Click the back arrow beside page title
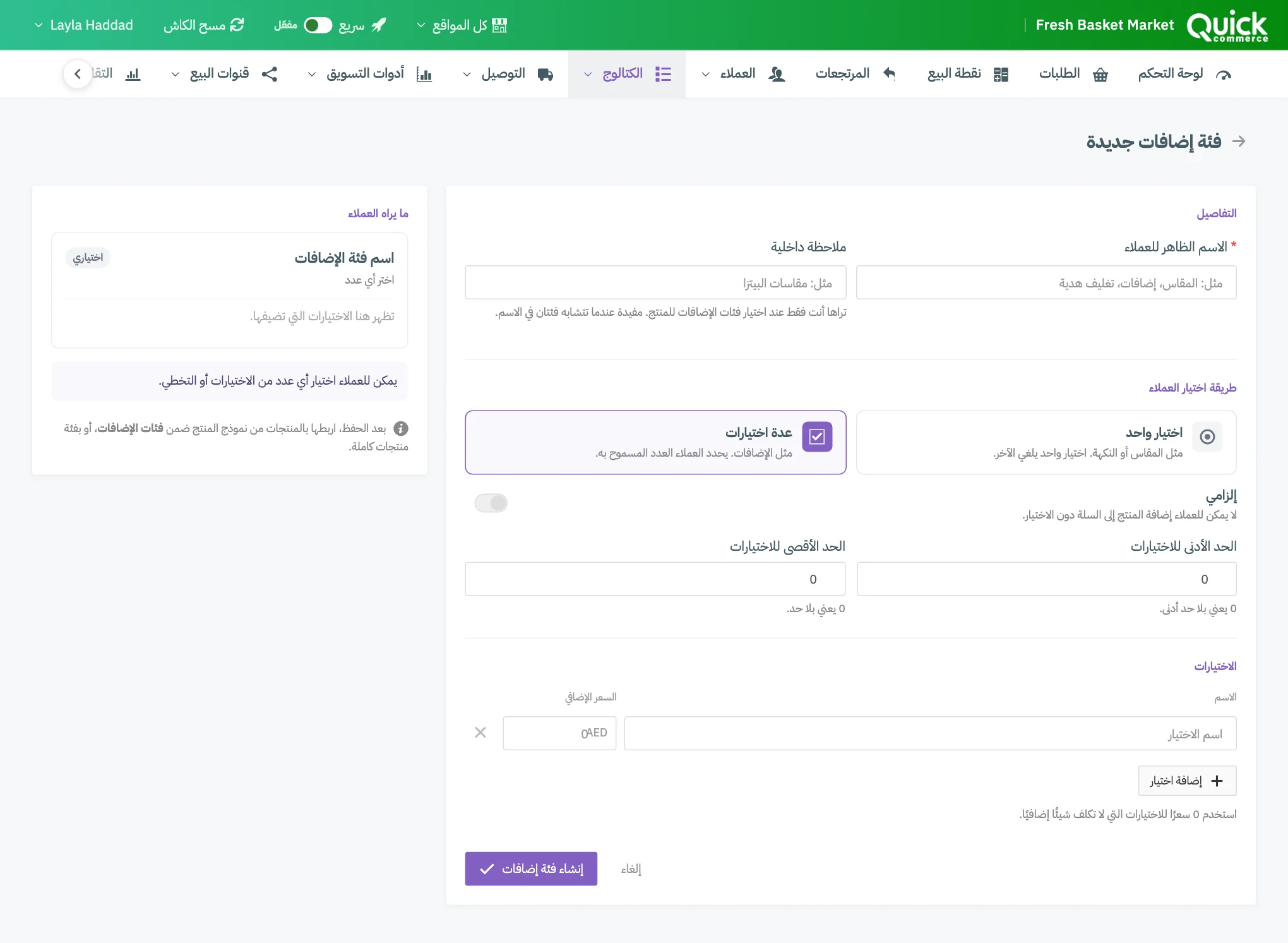Viewport: 1288px width, 943px height. [x=1239, y=141]
